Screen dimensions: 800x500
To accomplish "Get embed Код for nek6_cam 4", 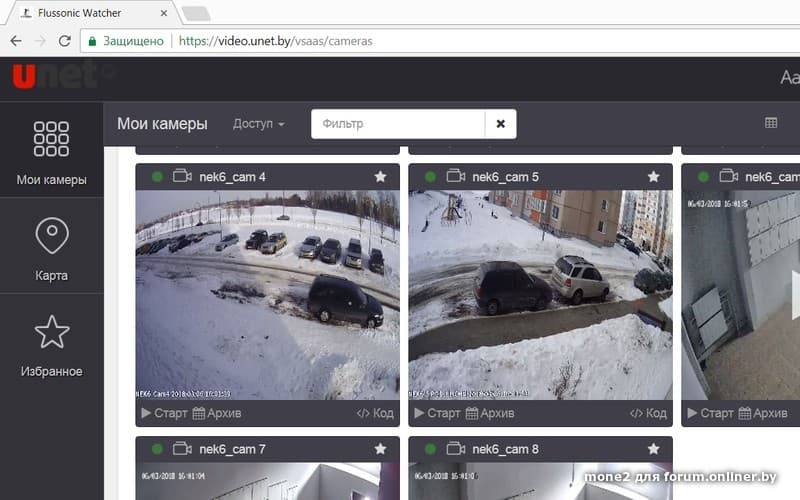I will coord(376,413).
